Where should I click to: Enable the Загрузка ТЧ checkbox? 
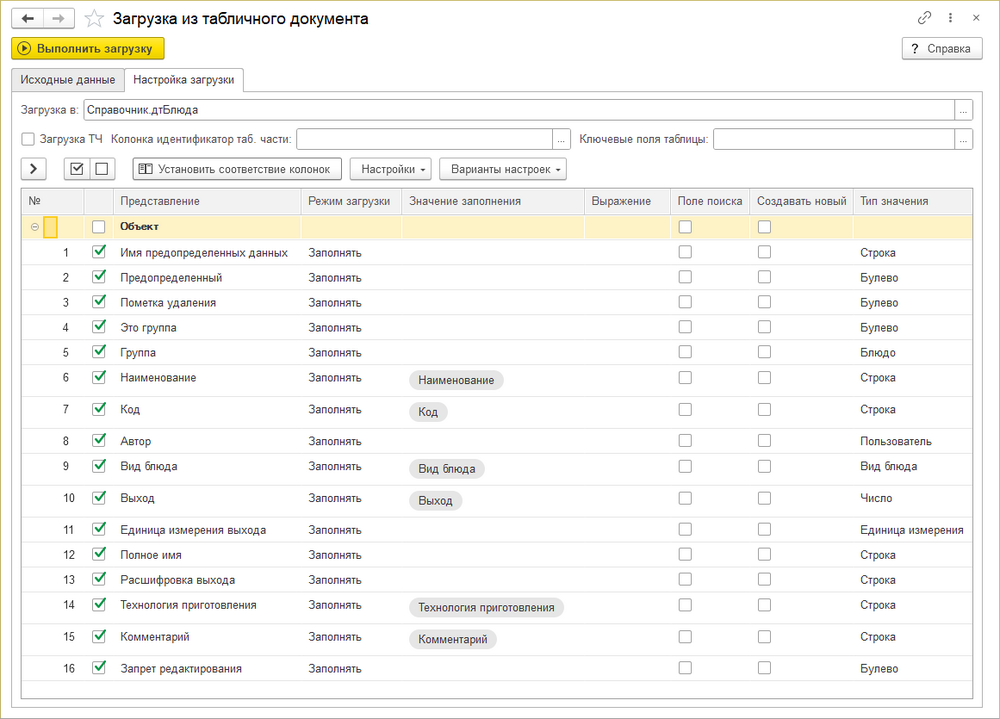point(28,139)
